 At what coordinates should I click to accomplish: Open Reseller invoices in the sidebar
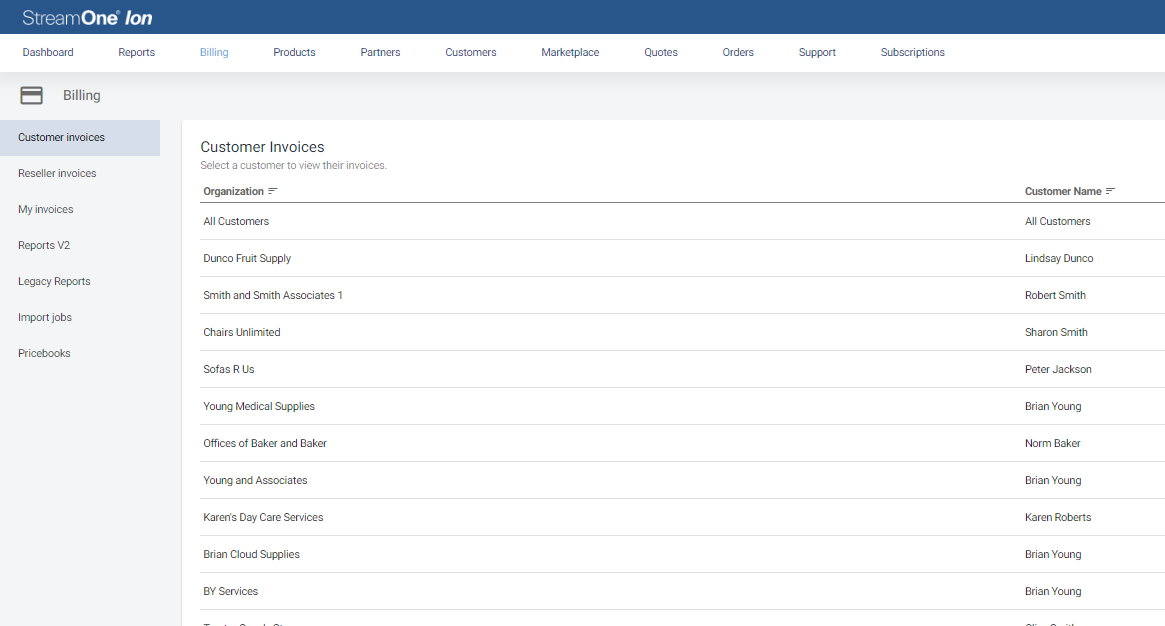[57, 173]
